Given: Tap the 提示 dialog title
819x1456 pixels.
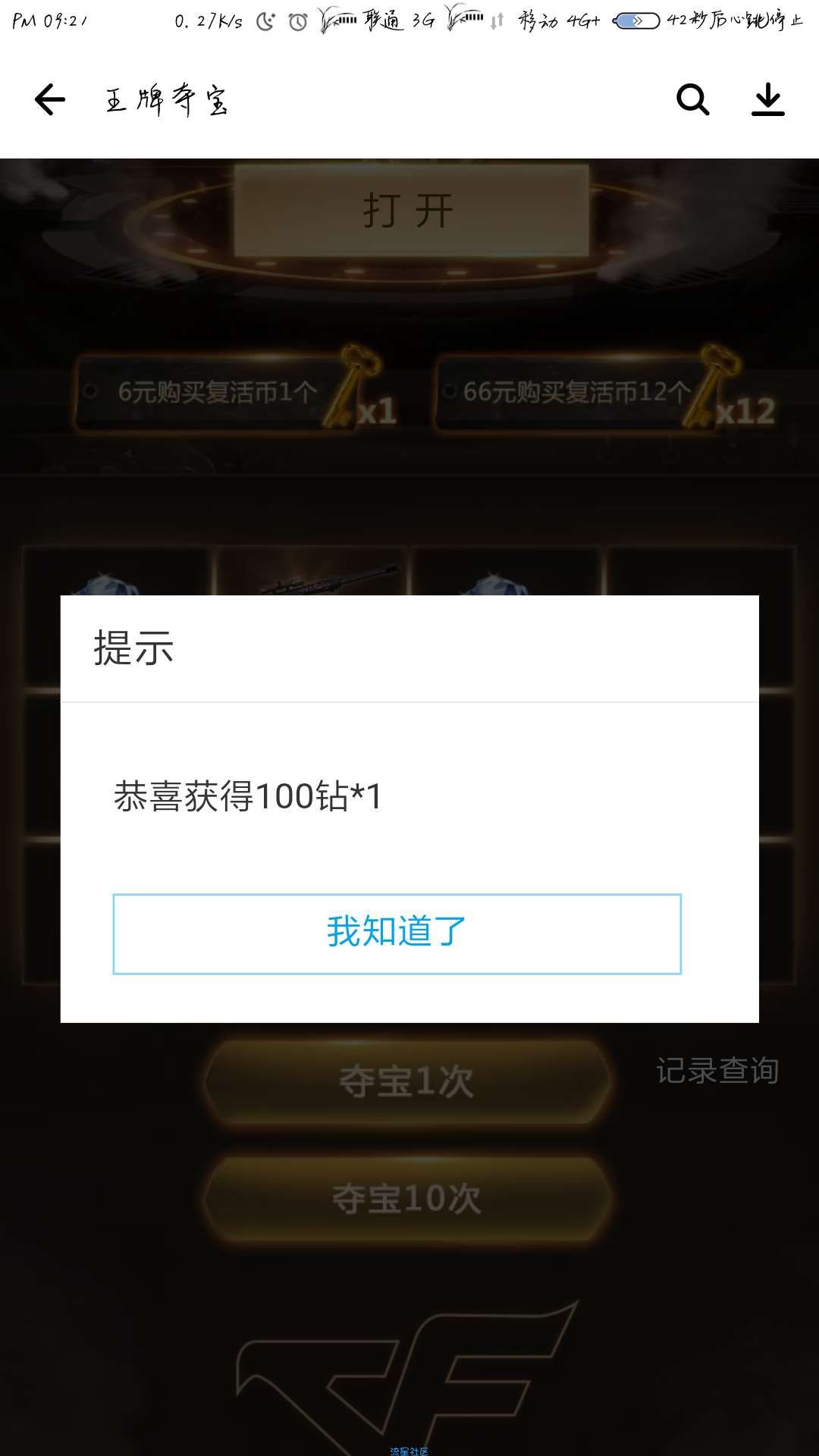Looking at the screenshot, I should tap(133, 648).
